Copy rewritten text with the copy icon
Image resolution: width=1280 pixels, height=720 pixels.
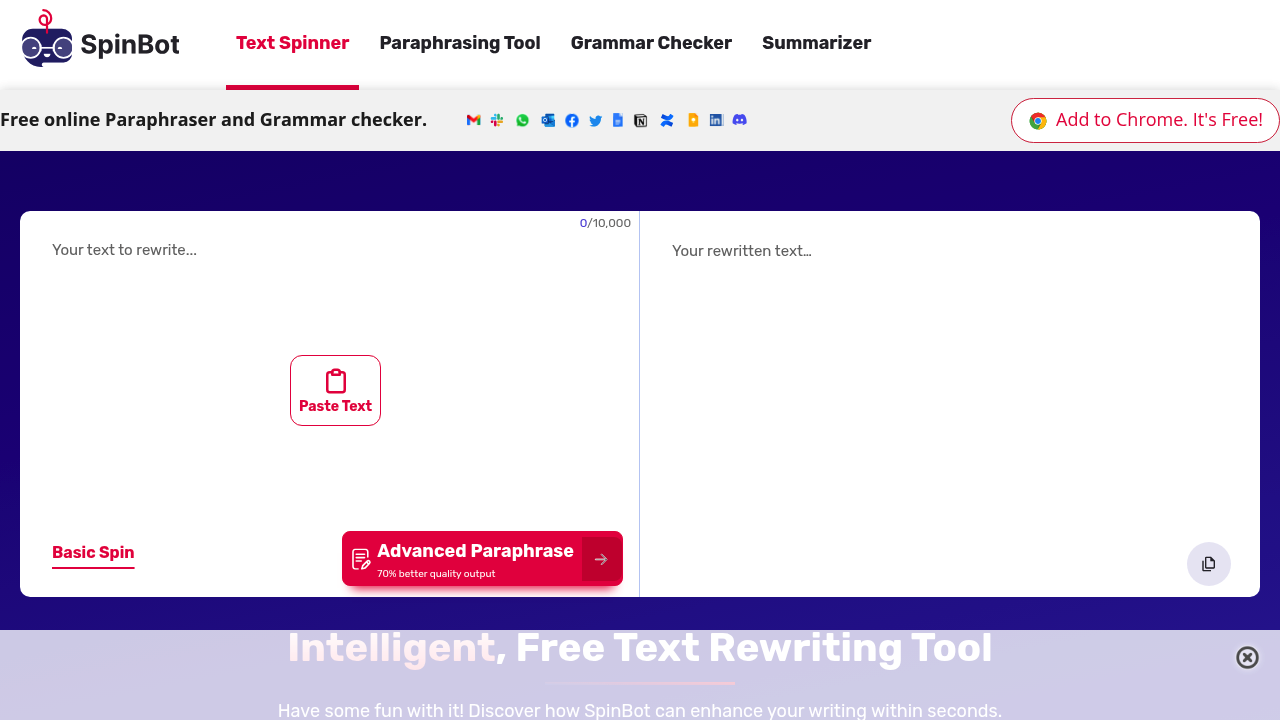coord(1208,564)
